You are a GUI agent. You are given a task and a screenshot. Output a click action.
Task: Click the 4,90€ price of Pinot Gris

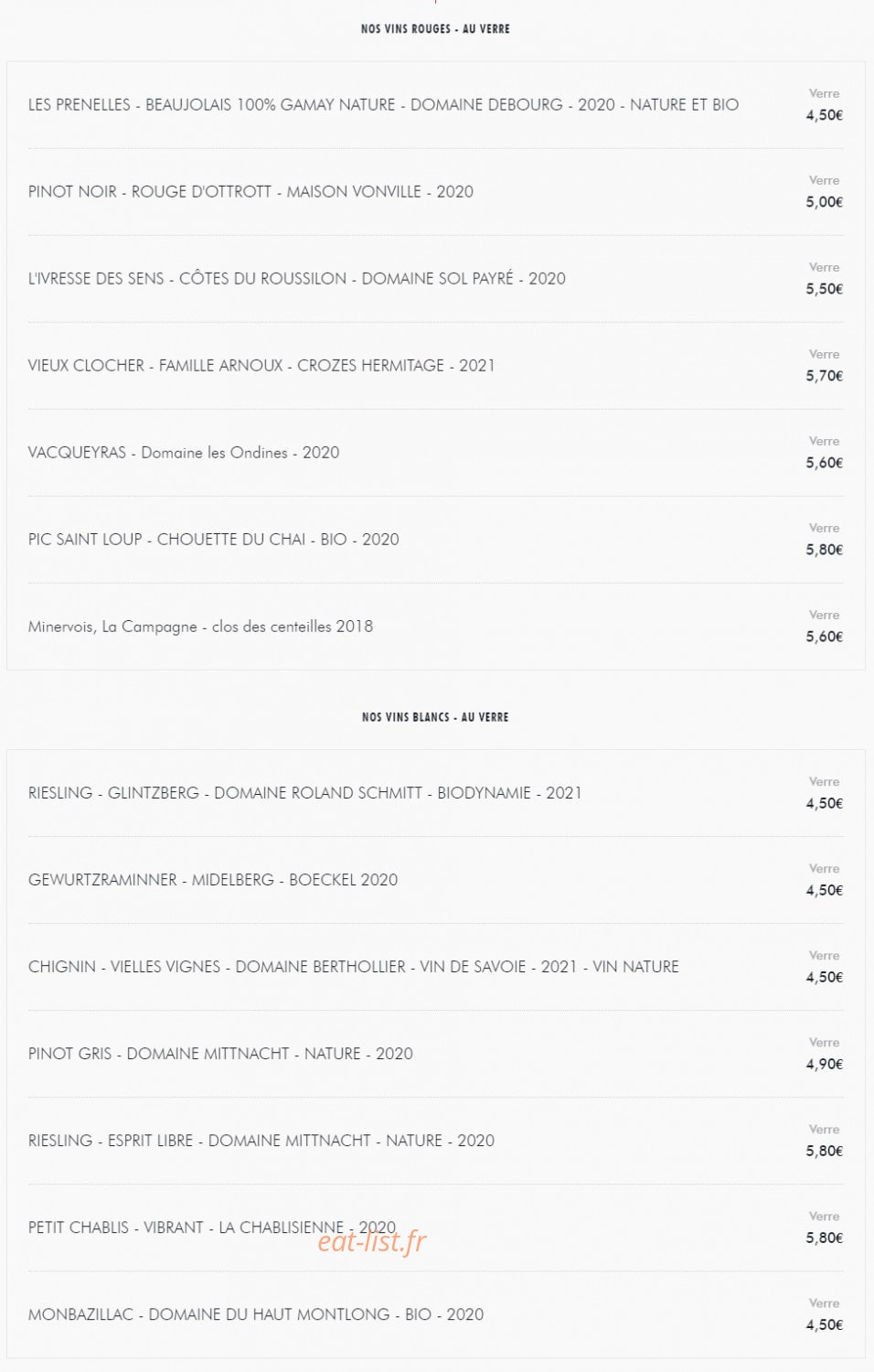coord(824,1064)
